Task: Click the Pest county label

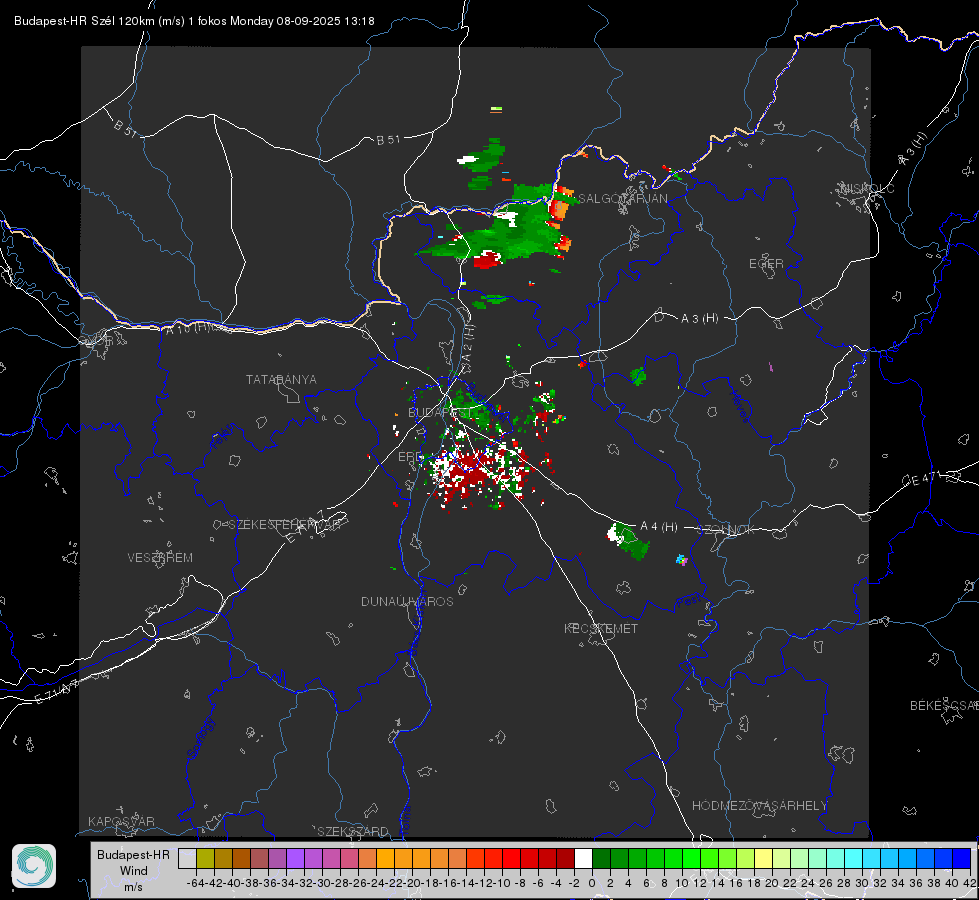Action: [689, 603]
